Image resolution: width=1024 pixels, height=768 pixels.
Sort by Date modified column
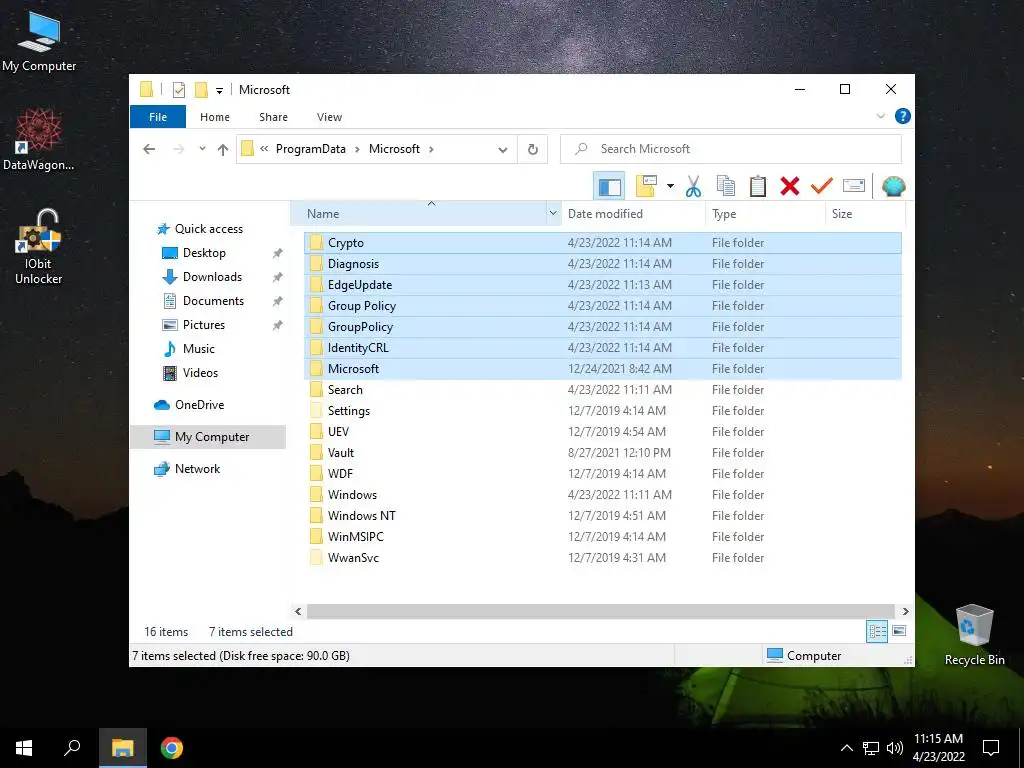pyautogui.click(x=633, y=214)
